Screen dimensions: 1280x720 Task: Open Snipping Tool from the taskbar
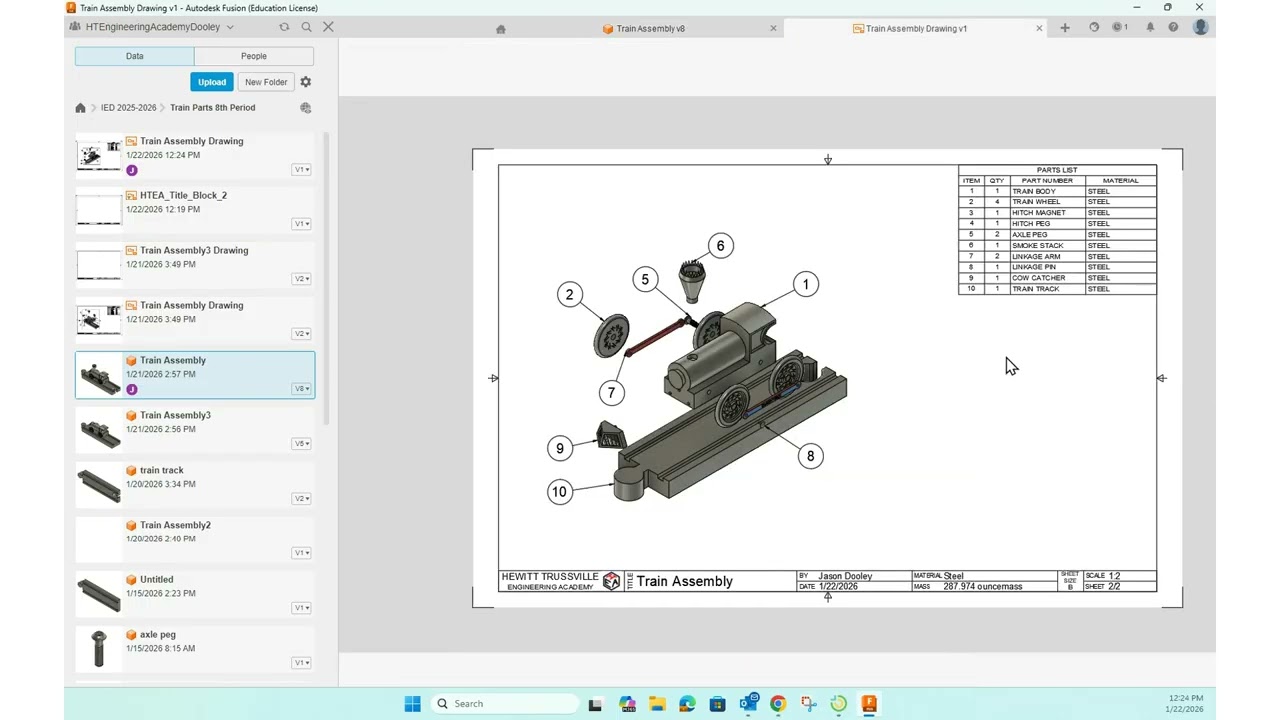click(x=808, y=704)
